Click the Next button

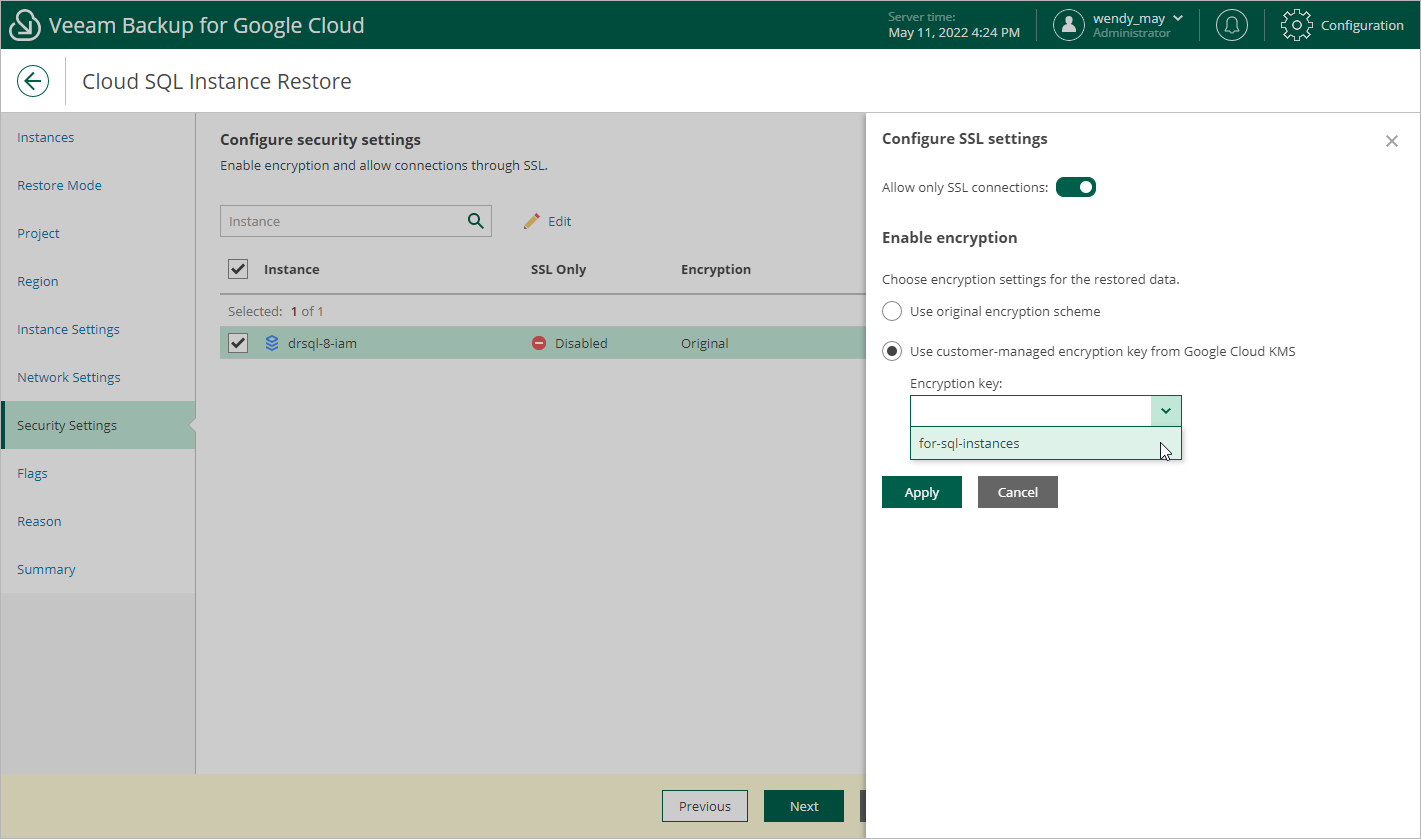[x=804, y=806]
